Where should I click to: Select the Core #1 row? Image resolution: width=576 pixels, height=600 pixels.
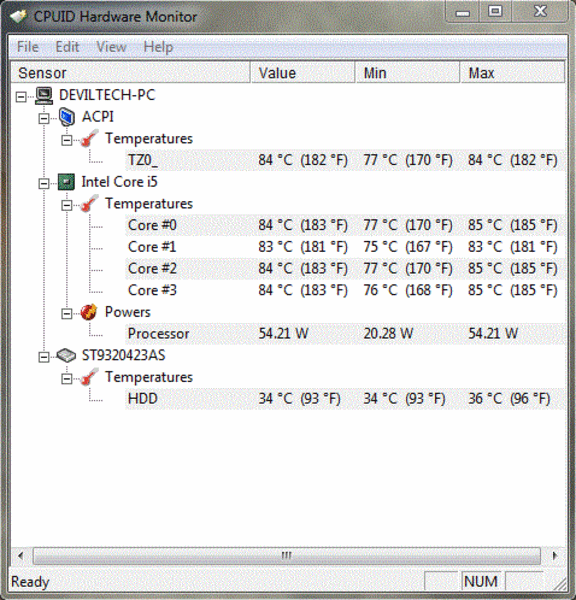point(345,247)
